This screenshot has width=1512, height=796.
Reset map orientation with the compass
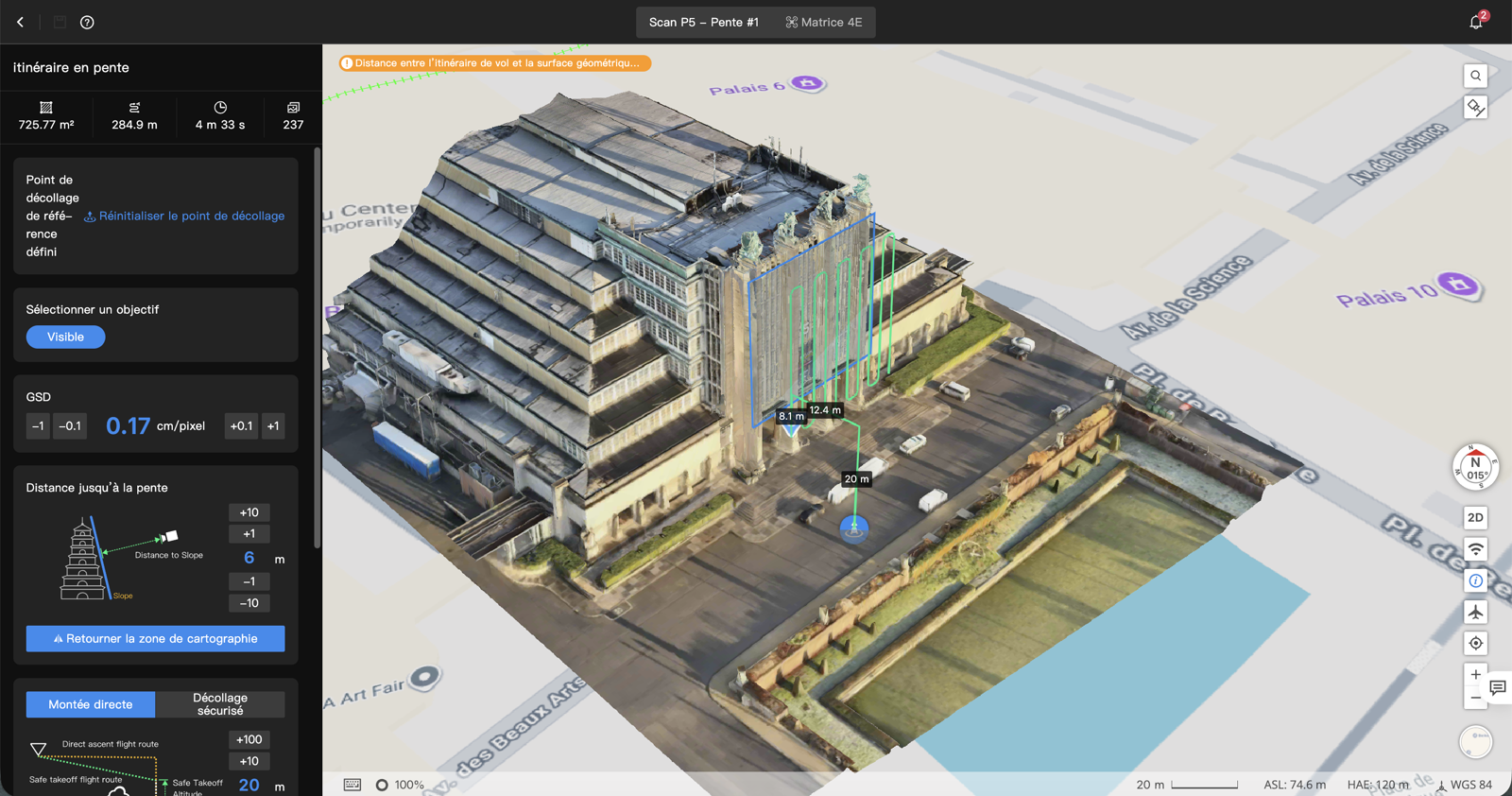[1475, 467]
